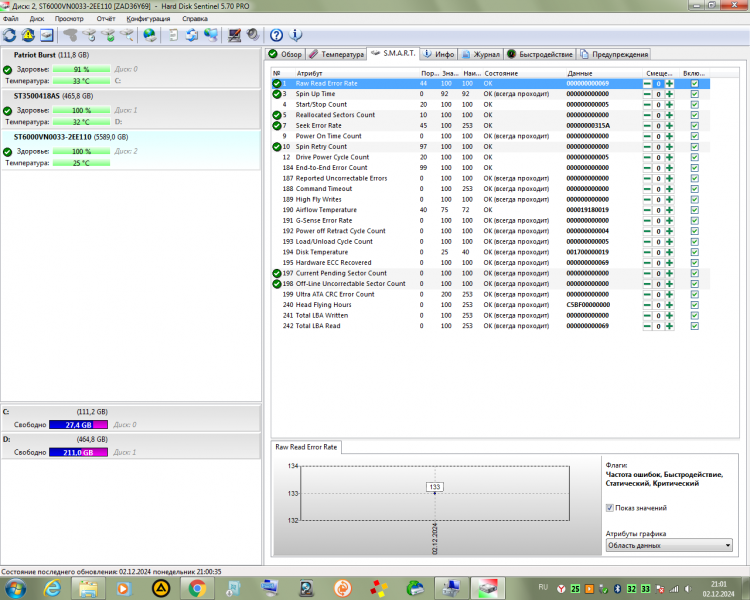This screenshot has height=600, width=750.
Task: Open the Быстродействие tab
Action: [540, 54]
